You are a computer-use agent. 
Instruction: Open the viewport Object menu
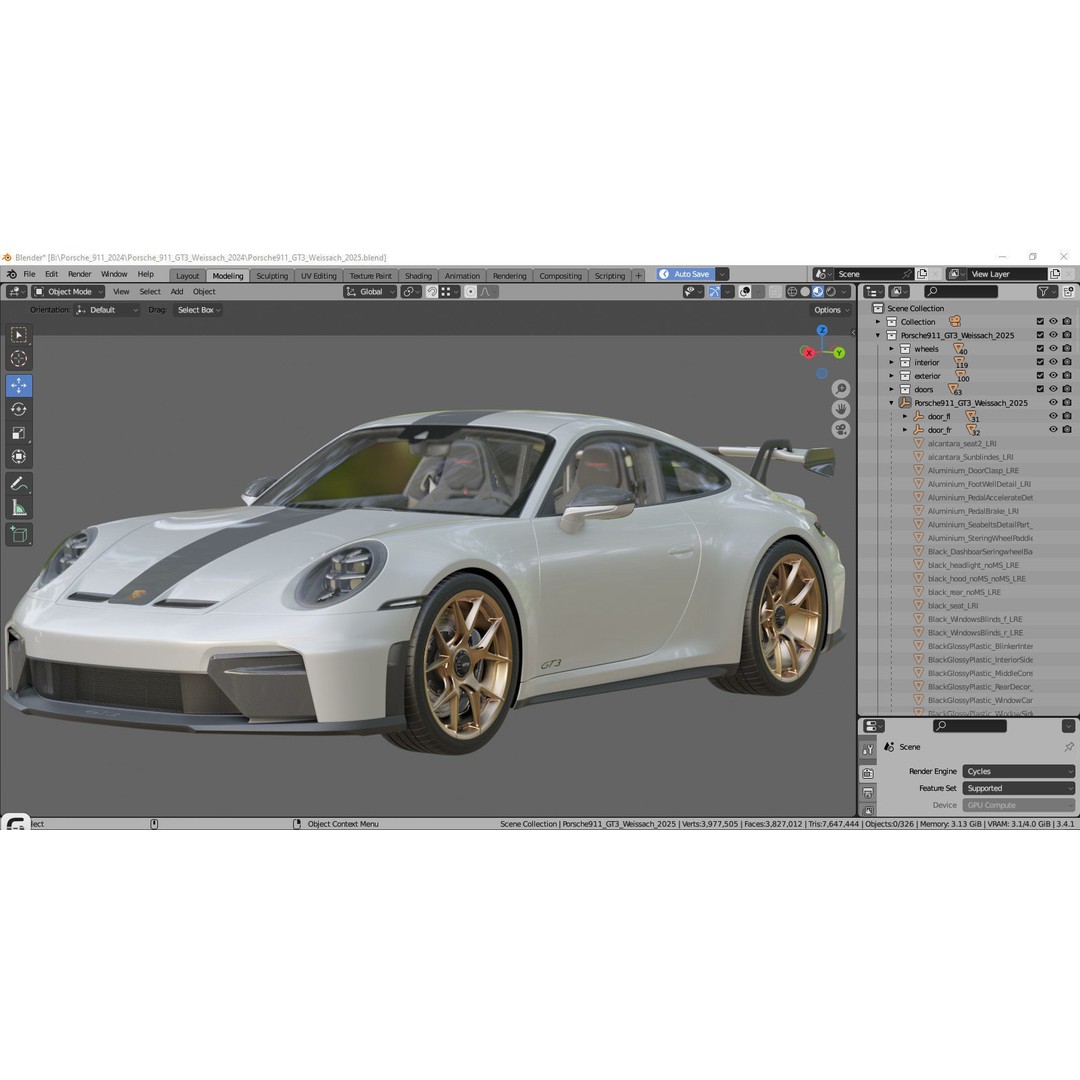(x=204, y=292)
